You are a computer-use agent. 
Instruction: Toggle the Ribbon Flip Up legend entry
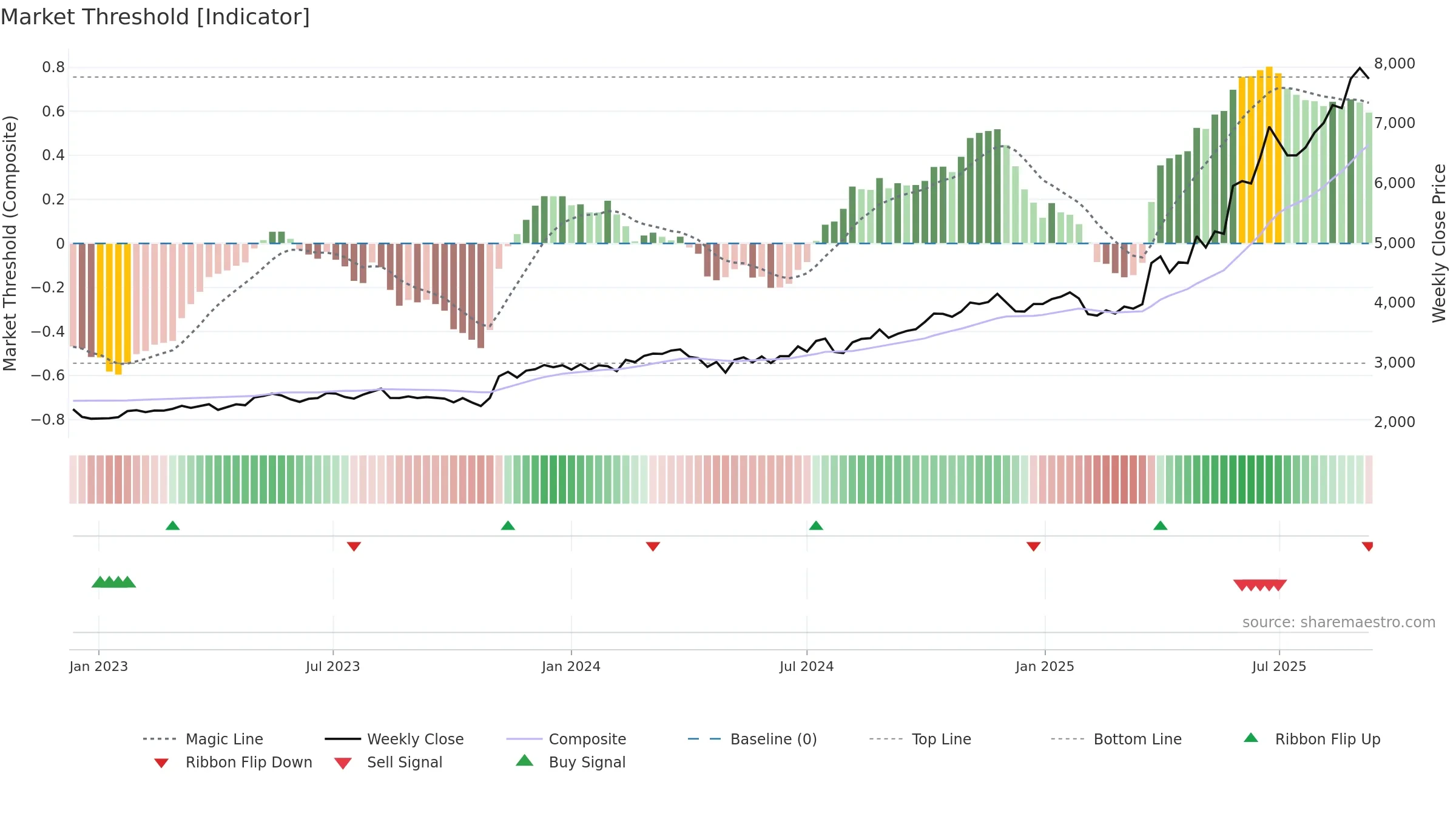pyautogui.click(x=1312, y=739)
